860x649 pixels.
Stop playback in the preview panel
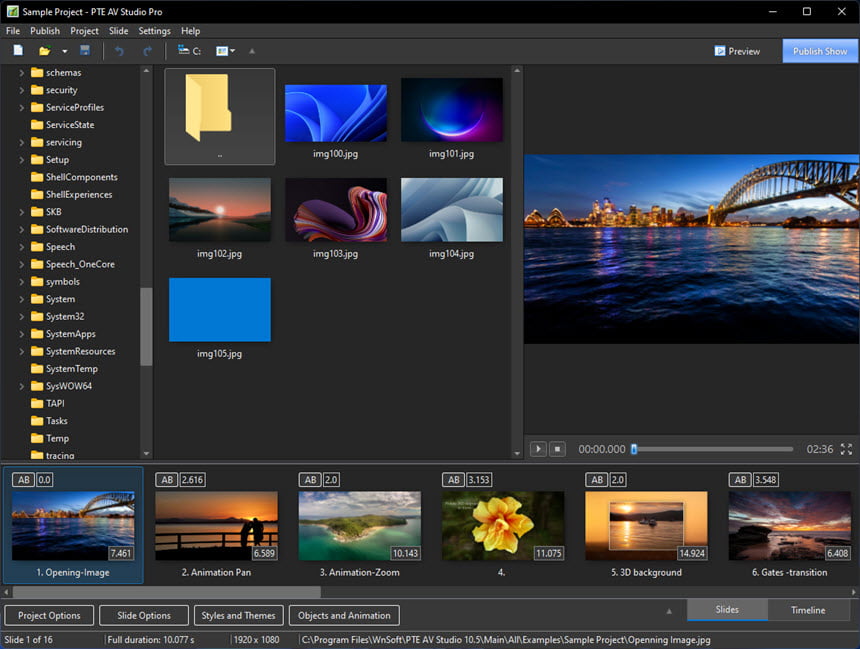pyautogui.click(x=557, y=449)
